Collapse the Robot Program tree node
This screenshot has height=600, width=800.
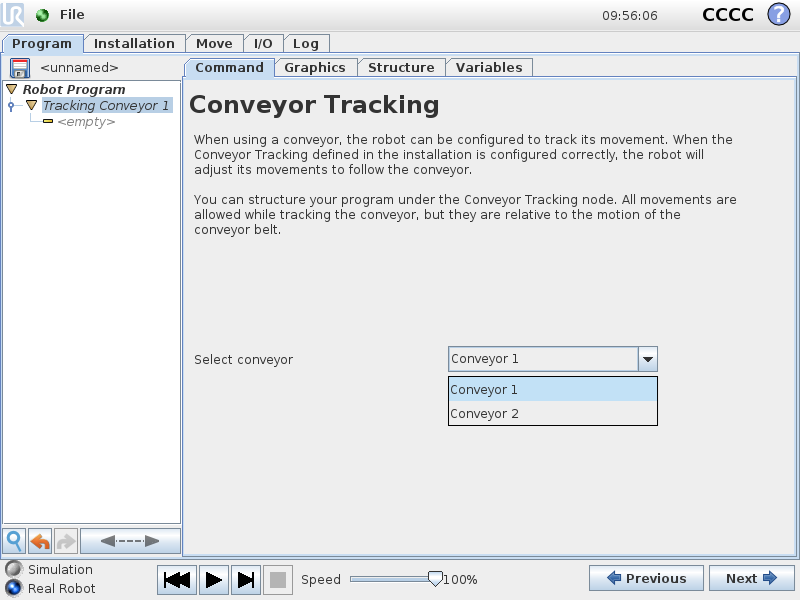click(x=12, y=89)
